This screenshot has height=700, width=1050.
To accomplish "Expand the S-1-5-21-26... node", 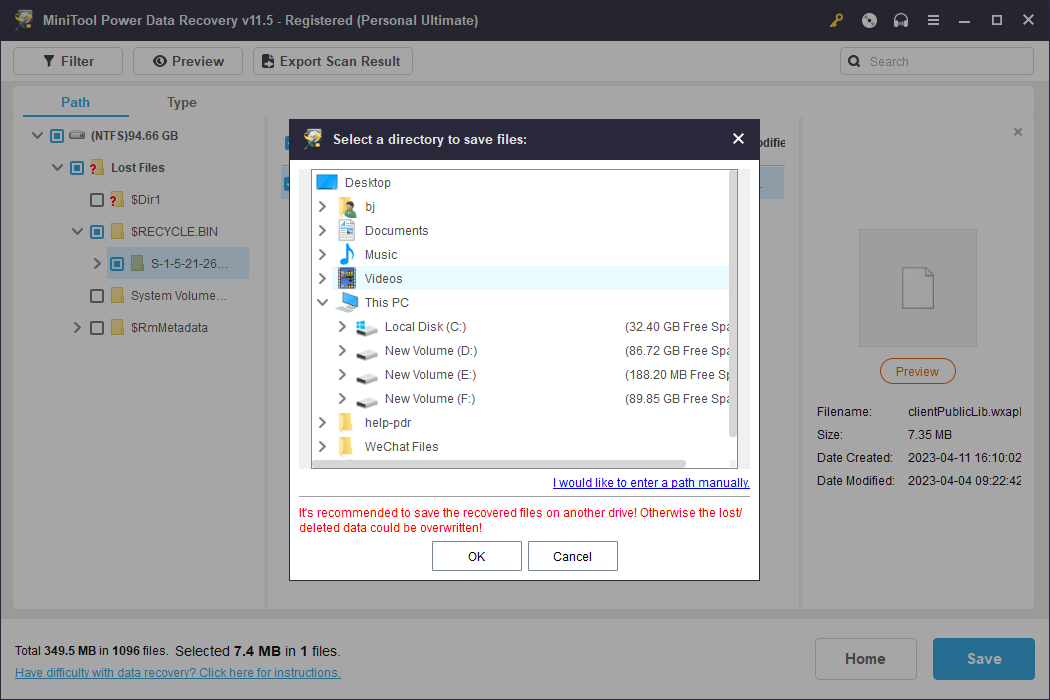I will coord(97,263).
